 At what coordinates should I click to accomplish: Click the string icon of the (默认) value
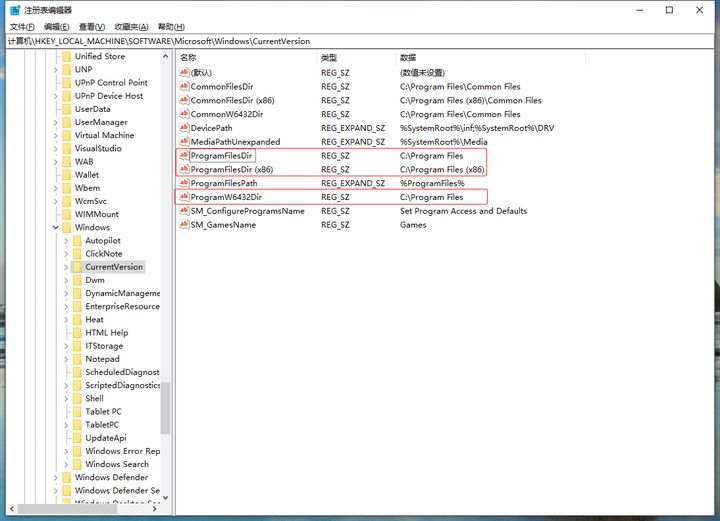(x=184, y=73)
